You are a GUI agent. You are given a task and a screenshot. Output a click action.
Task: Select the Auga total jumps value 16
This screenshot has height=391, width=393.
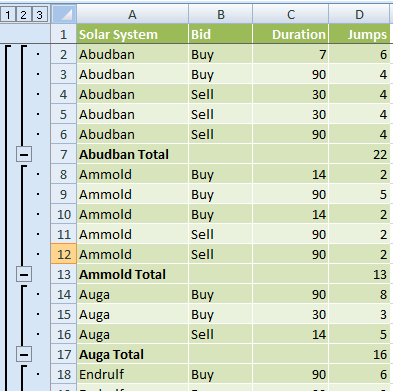(x=359, y=354)
